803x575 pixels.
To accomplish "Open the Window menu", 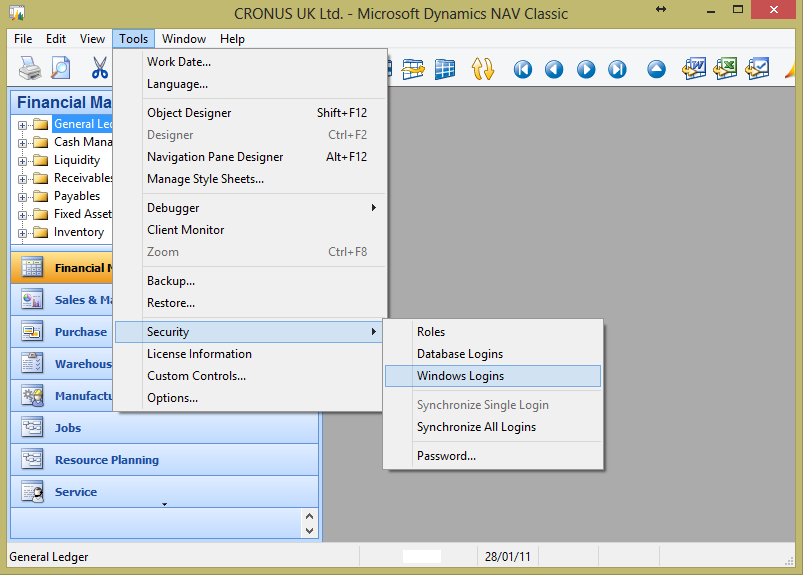I will click(x=184, y=39).
